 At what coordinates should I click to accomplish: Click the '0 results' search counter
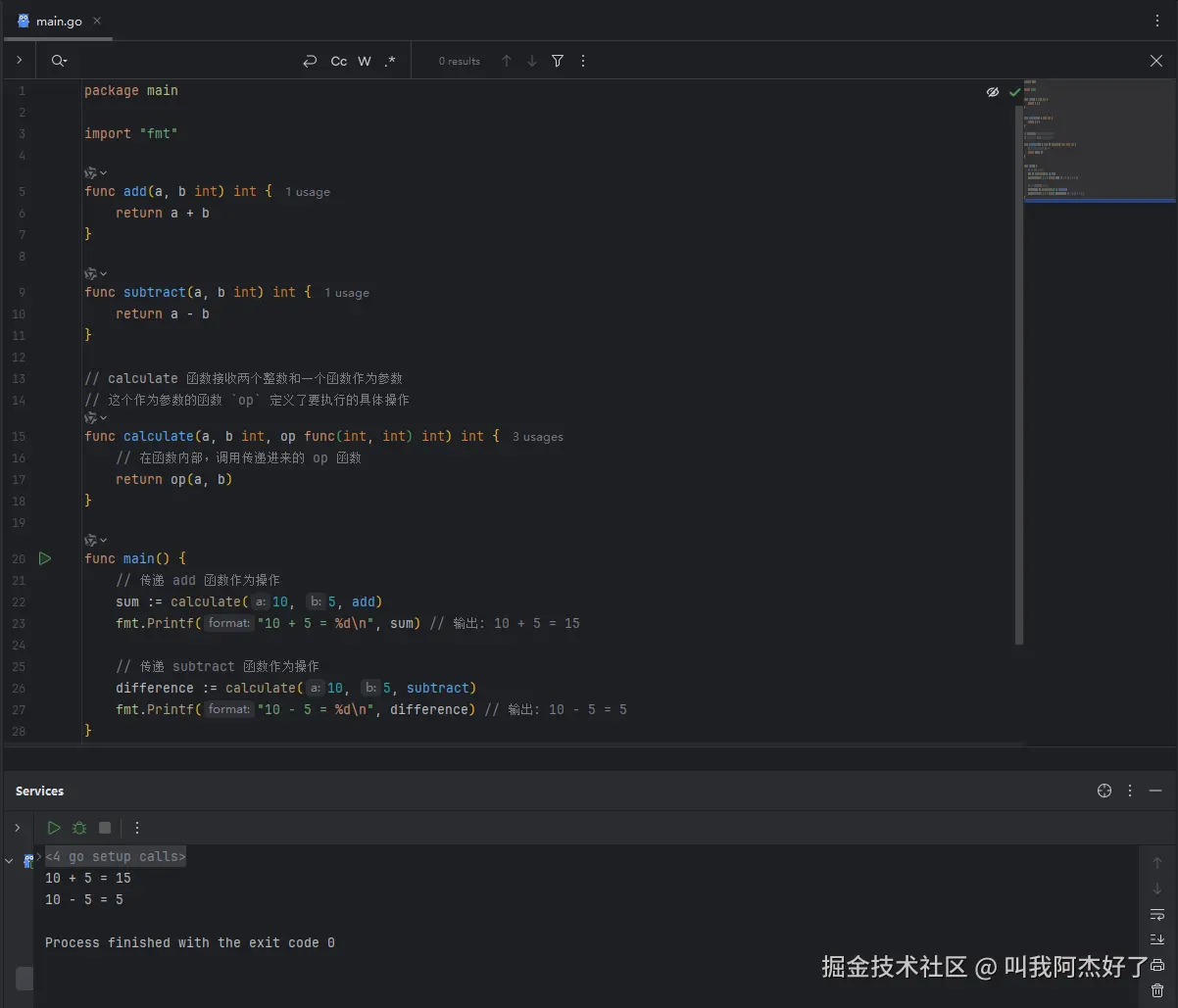tap(460, 61)
